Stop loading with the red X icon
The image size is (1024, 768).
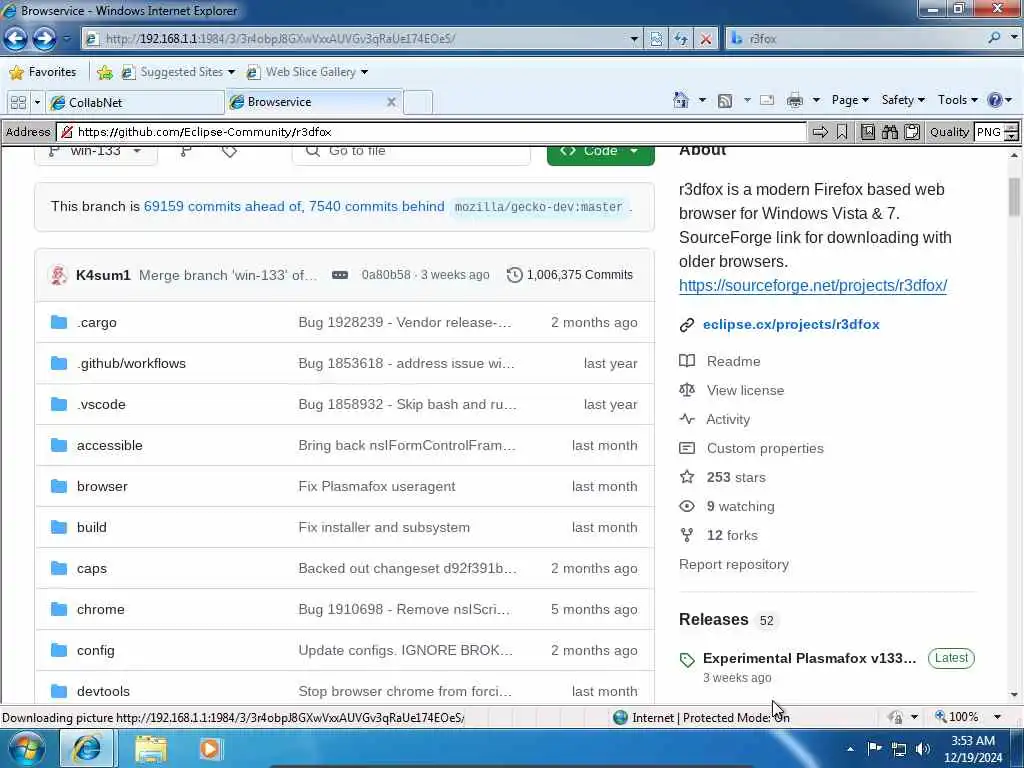705,39
